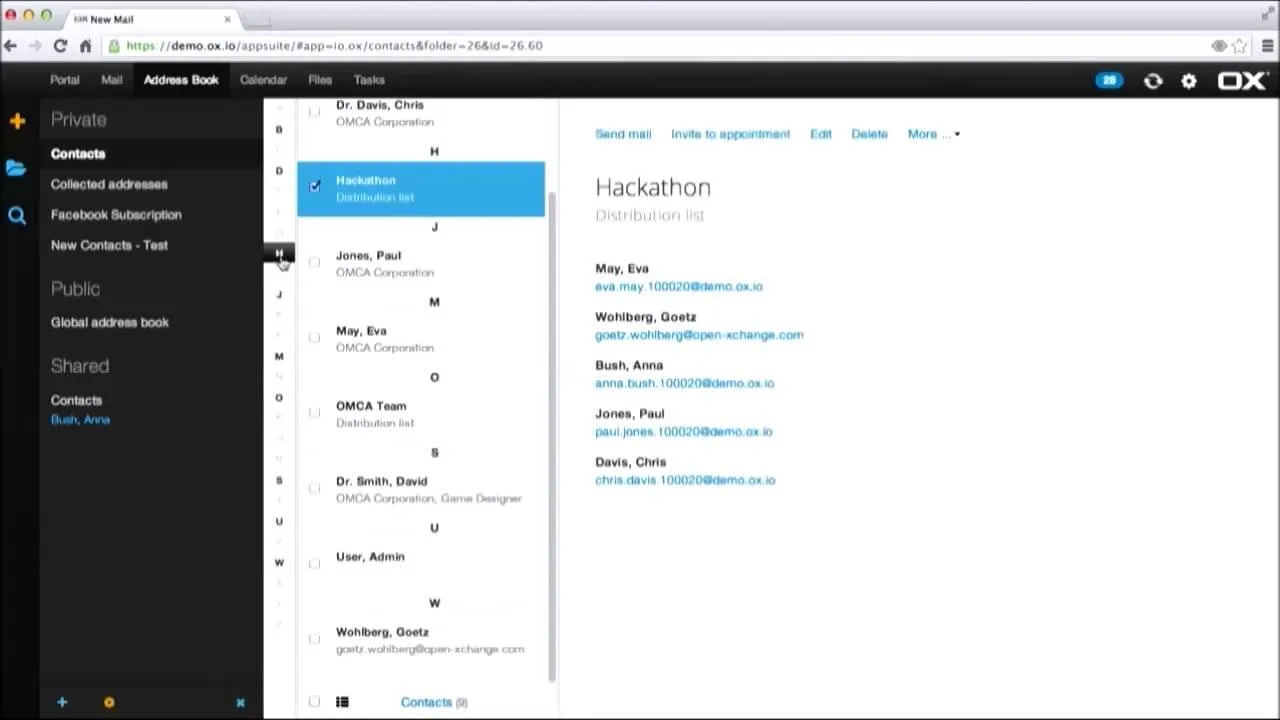Open the More... dropdown
Screen dimensions: 1280x720
(x=933, y=134)
